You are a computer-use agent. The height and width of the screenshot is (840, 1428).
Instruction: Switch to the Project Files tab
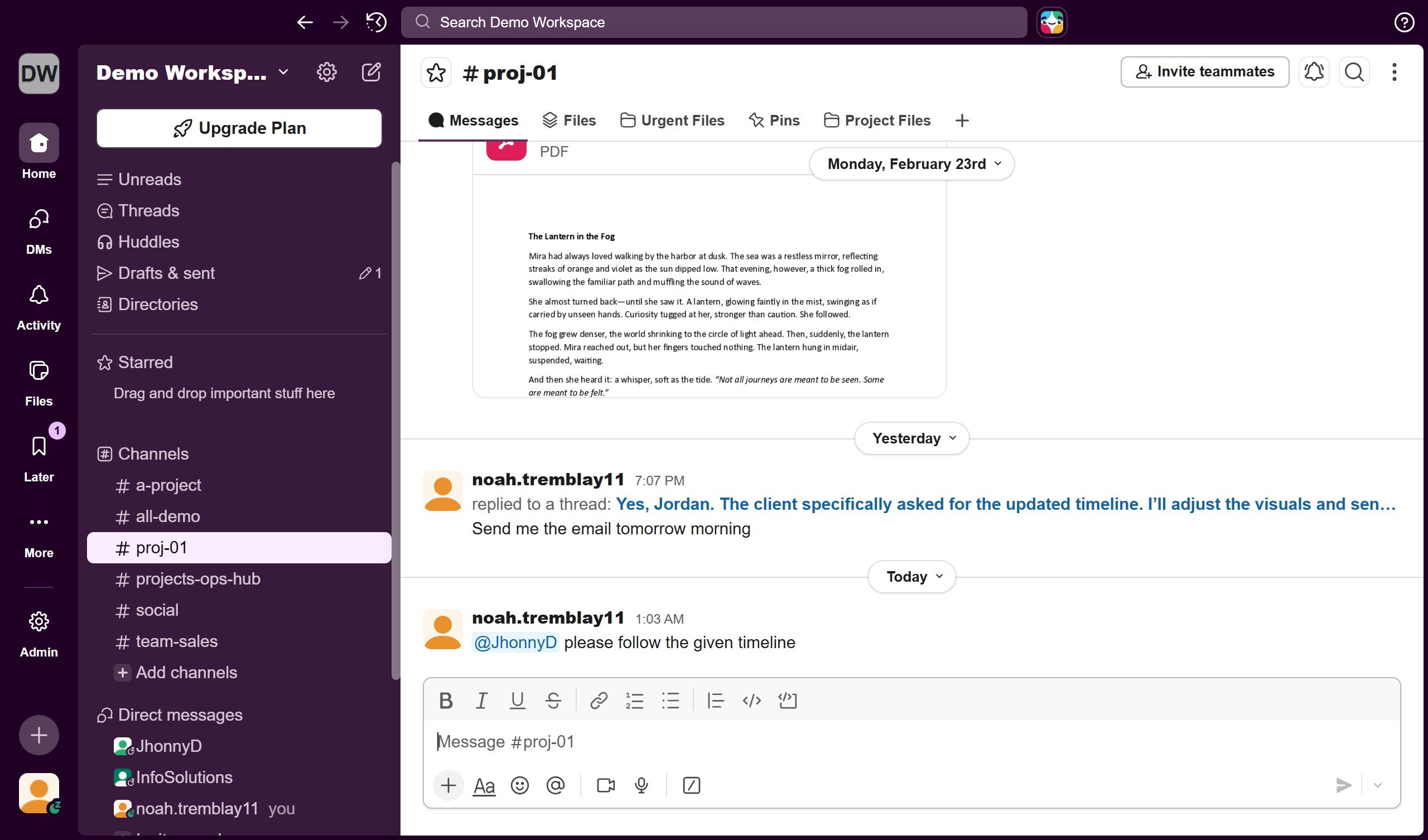point(876,120)
